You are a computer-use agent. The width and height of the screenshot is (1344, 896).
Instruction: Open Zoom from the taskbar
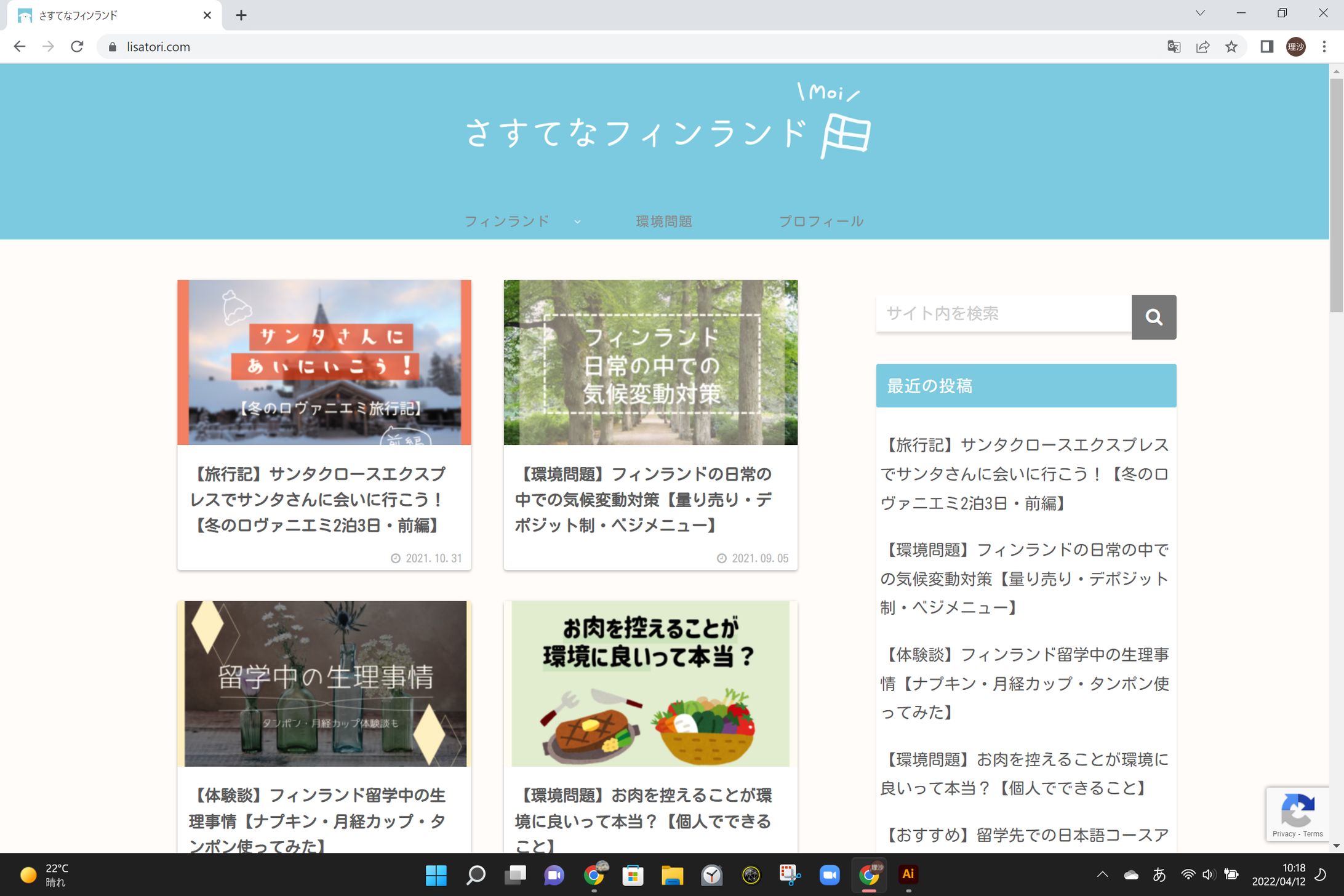coord(829,874)
